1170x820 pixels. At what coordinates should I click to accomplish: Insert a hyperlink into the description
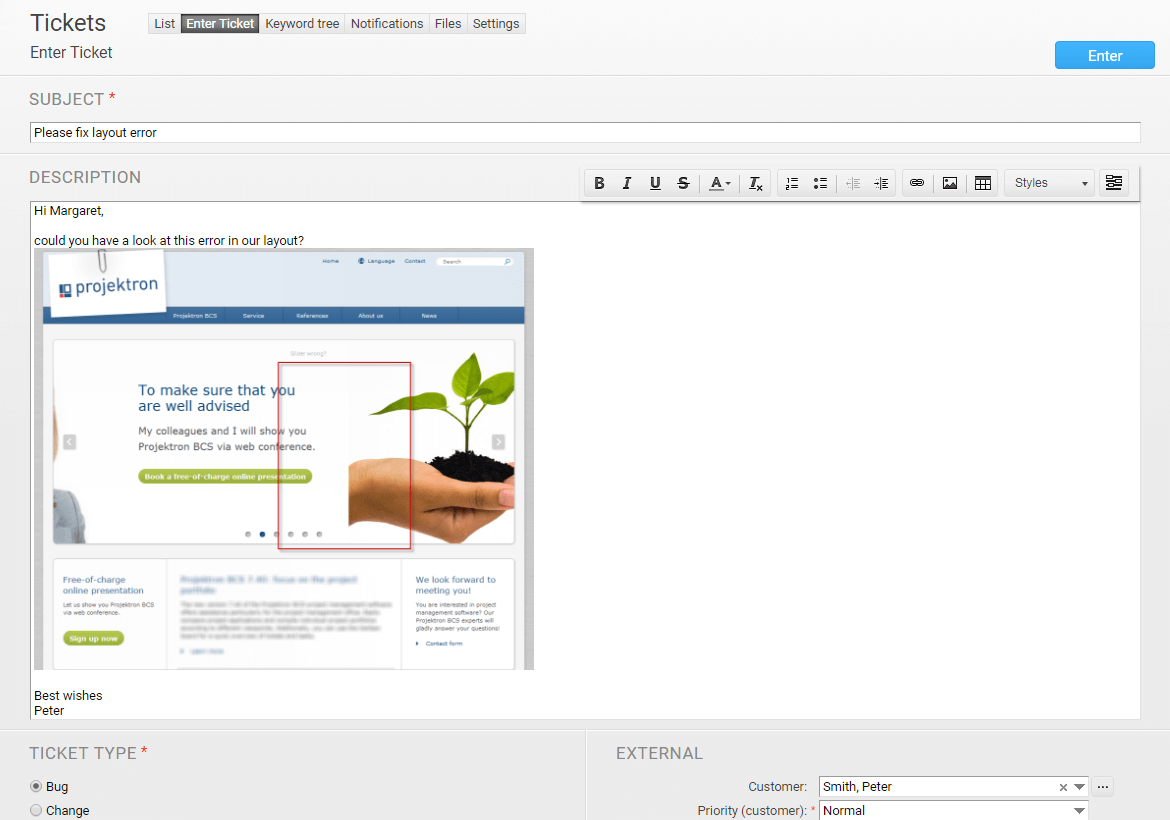click(917, 183)
